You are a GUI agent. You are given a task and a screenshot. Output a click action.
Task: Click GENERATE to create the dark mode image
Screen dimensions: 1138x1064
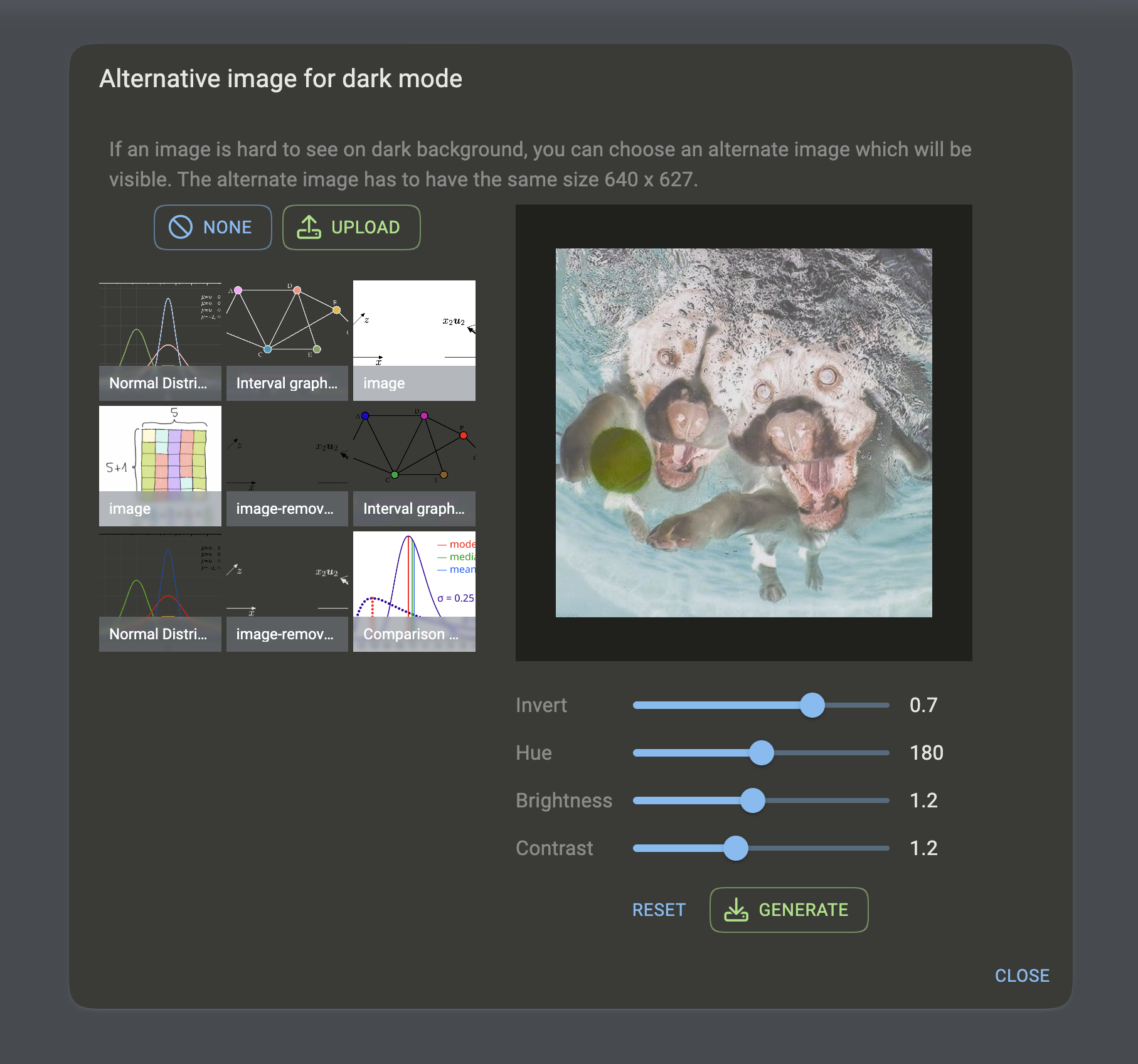point(789,910)
